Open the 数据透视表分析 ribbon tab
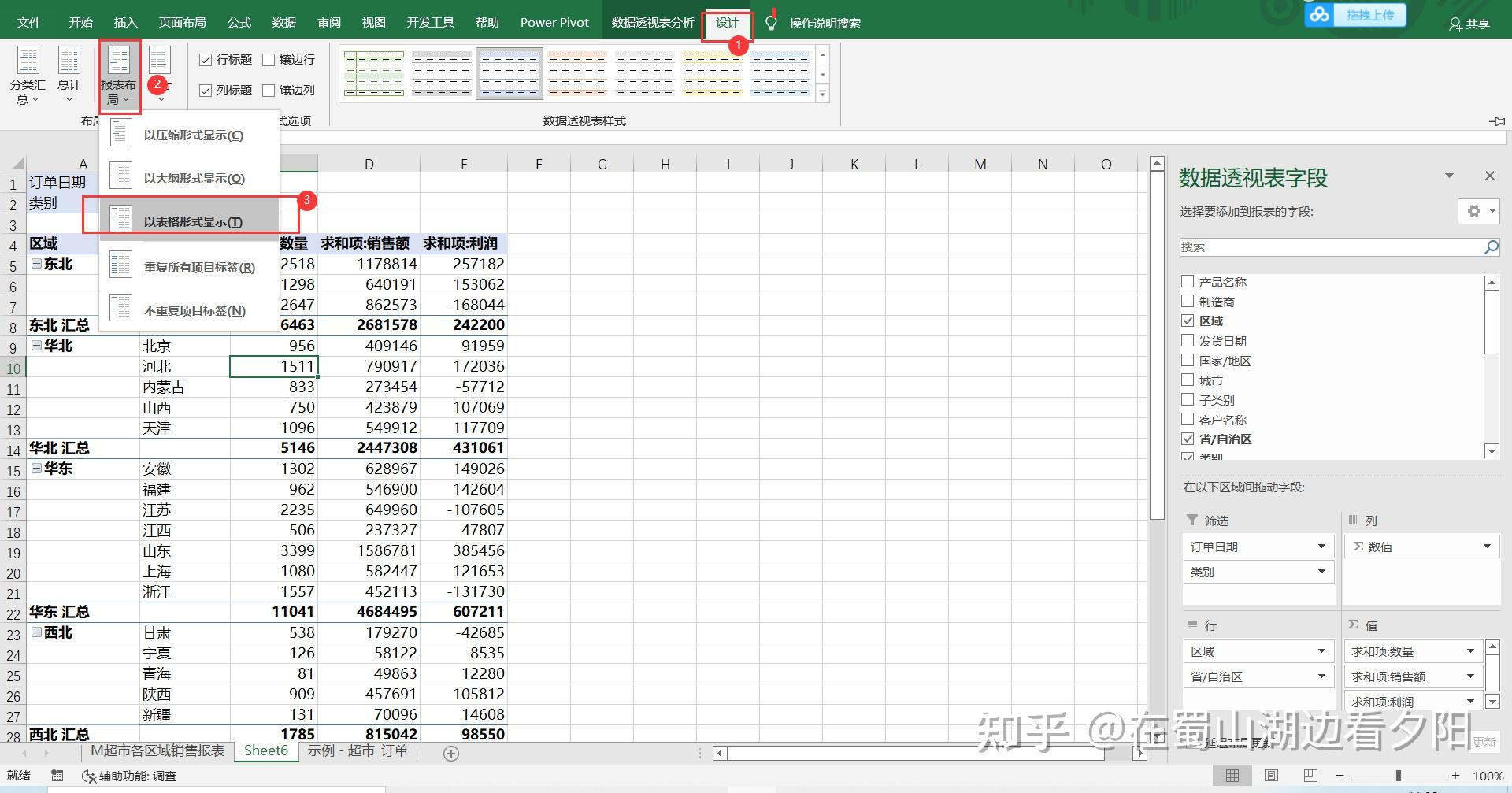Viewport: 1512px width, 793px height. pos(653,23)
